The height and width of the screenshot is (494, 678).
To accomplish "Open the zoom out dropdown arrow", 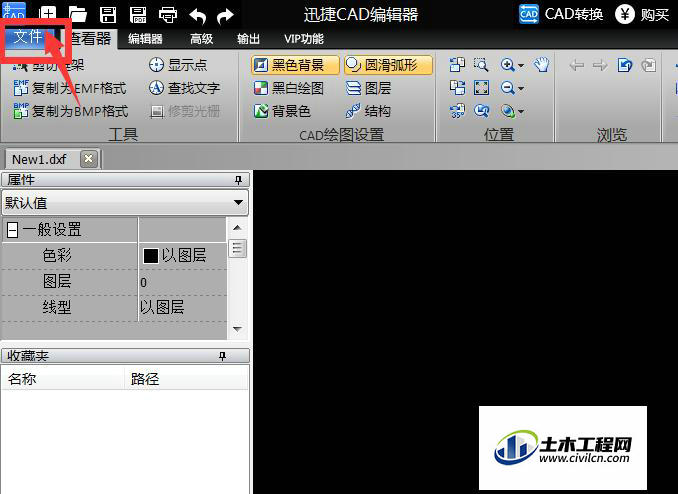I will 521,89.
